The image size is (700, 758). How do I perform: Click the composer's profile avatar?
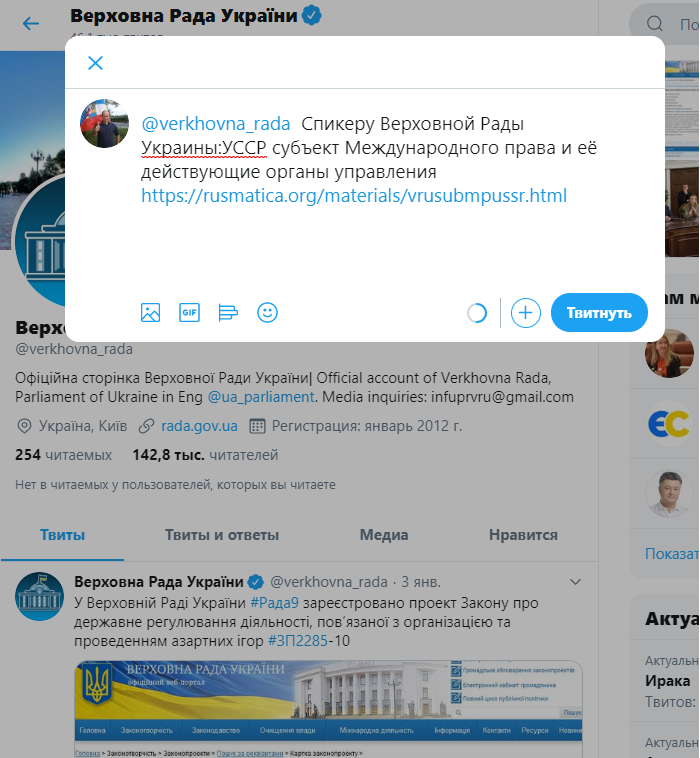coord(104,123)
